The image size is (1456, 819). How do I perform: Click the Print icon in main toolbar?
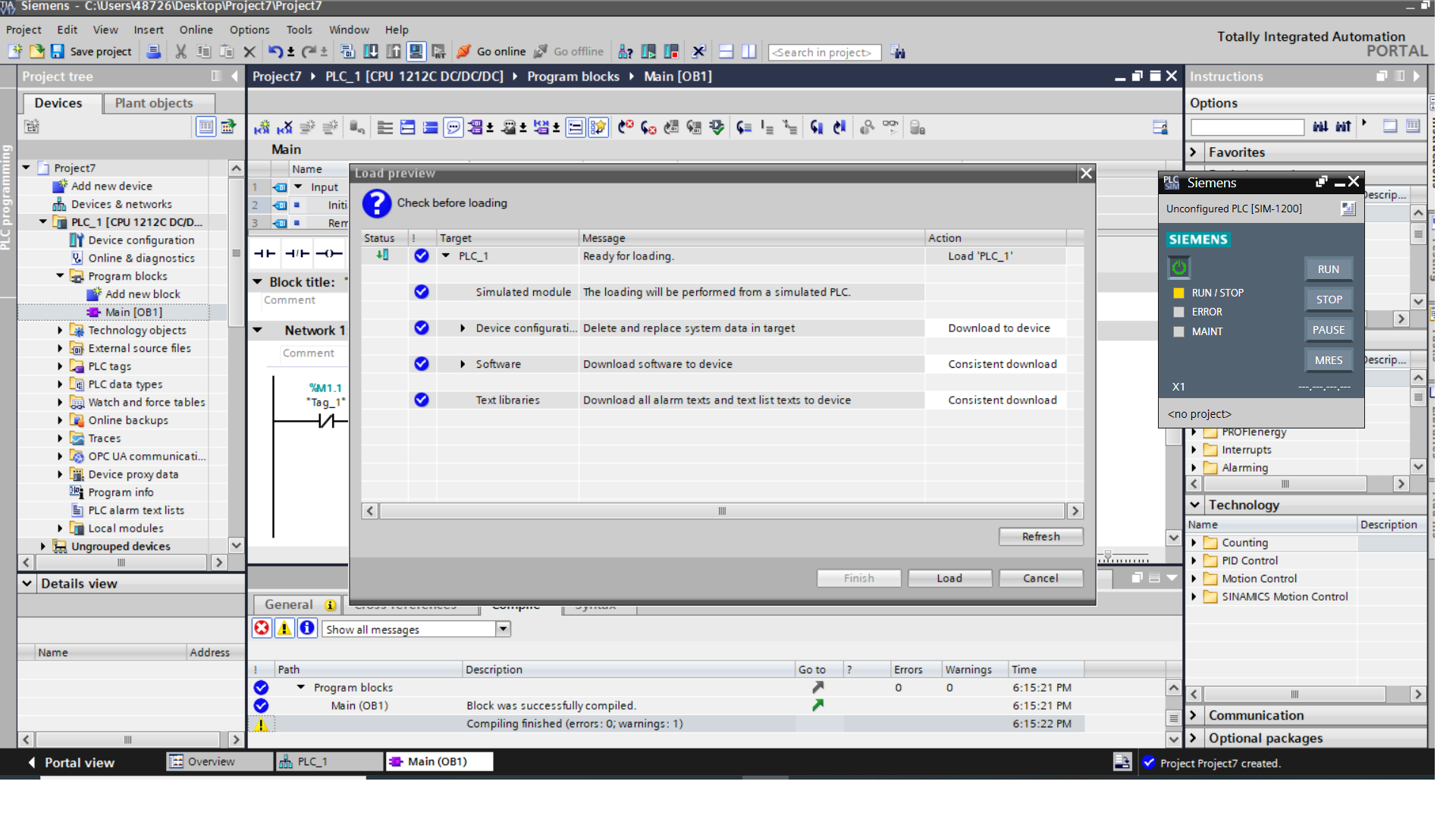click(x=153, y=52)
